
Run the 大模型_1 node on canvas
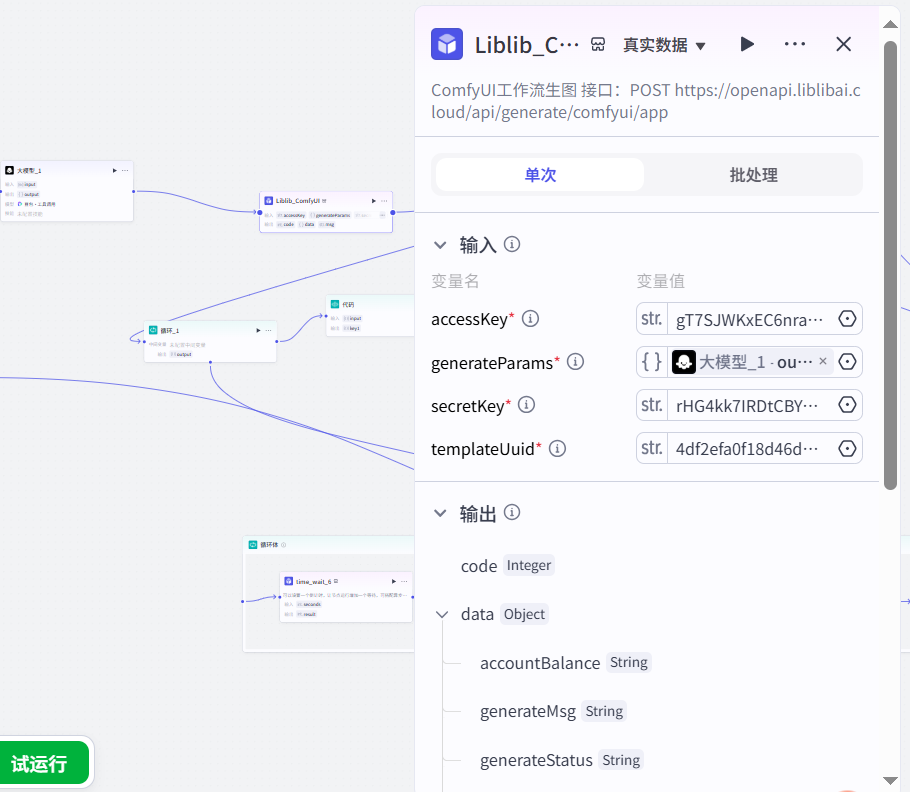click(x=114, y=171)
